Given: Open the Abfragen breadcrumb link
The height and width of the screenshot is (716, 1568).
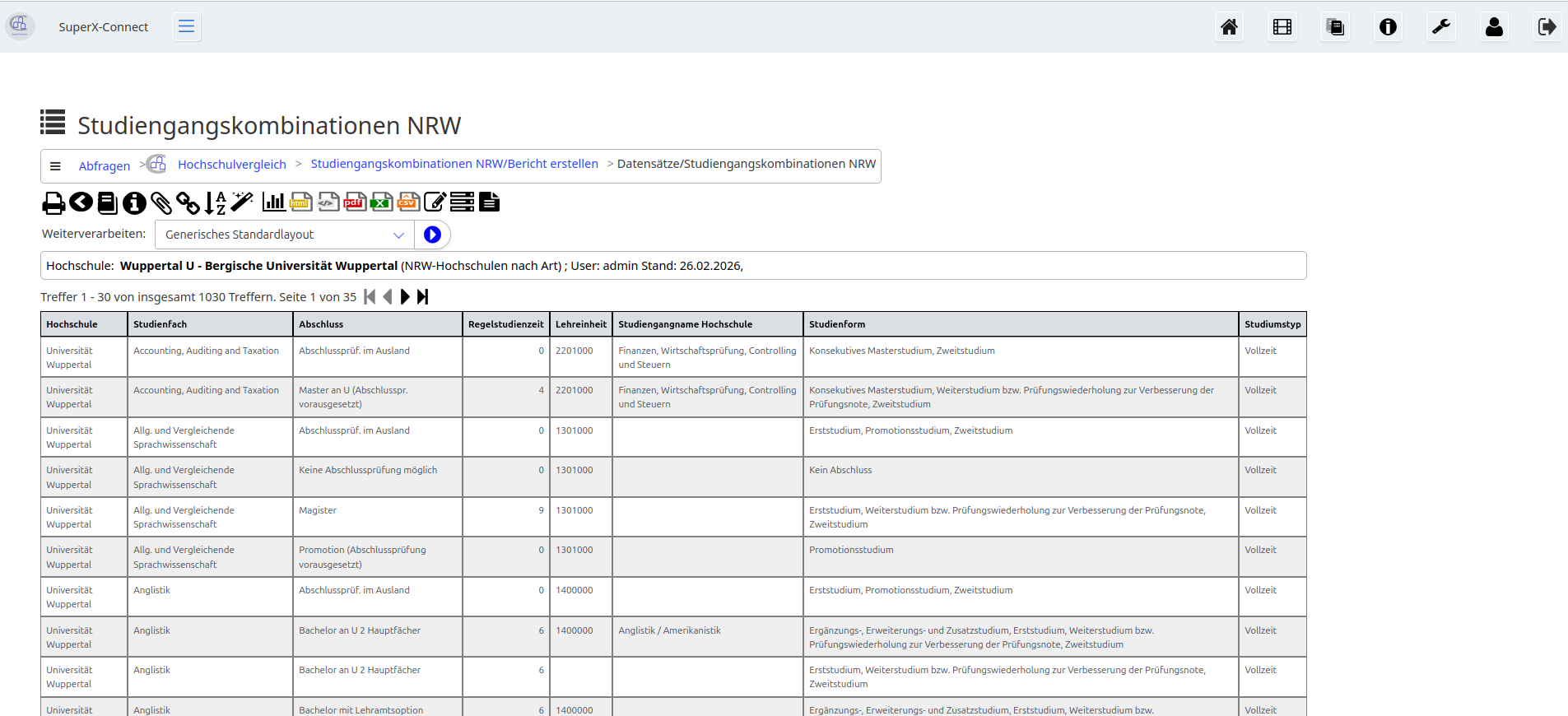Looking at the screenshot, I should pos(104,166).
